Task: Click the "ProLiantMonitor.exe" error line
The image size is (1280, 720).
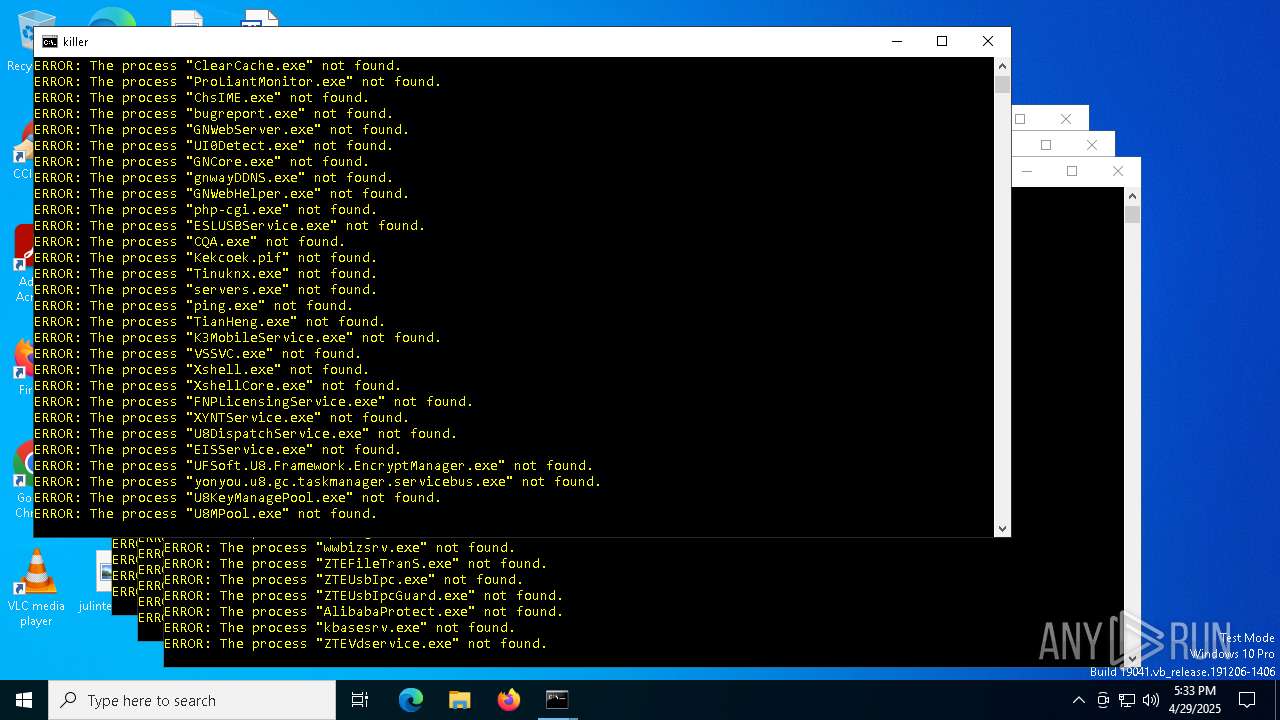Action: (x=237, y=81)
